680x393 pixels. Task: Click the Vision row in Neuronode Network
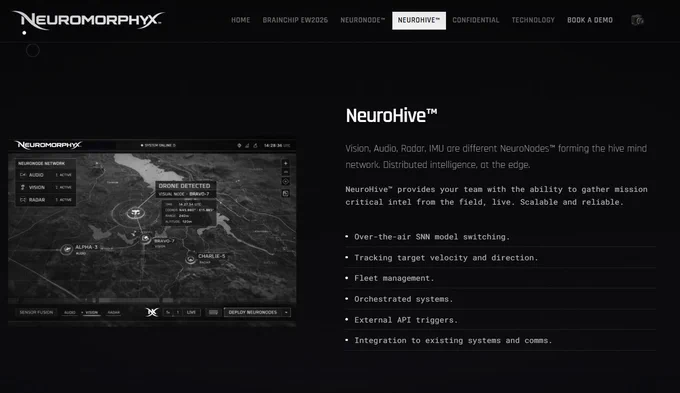coord(46,187)
